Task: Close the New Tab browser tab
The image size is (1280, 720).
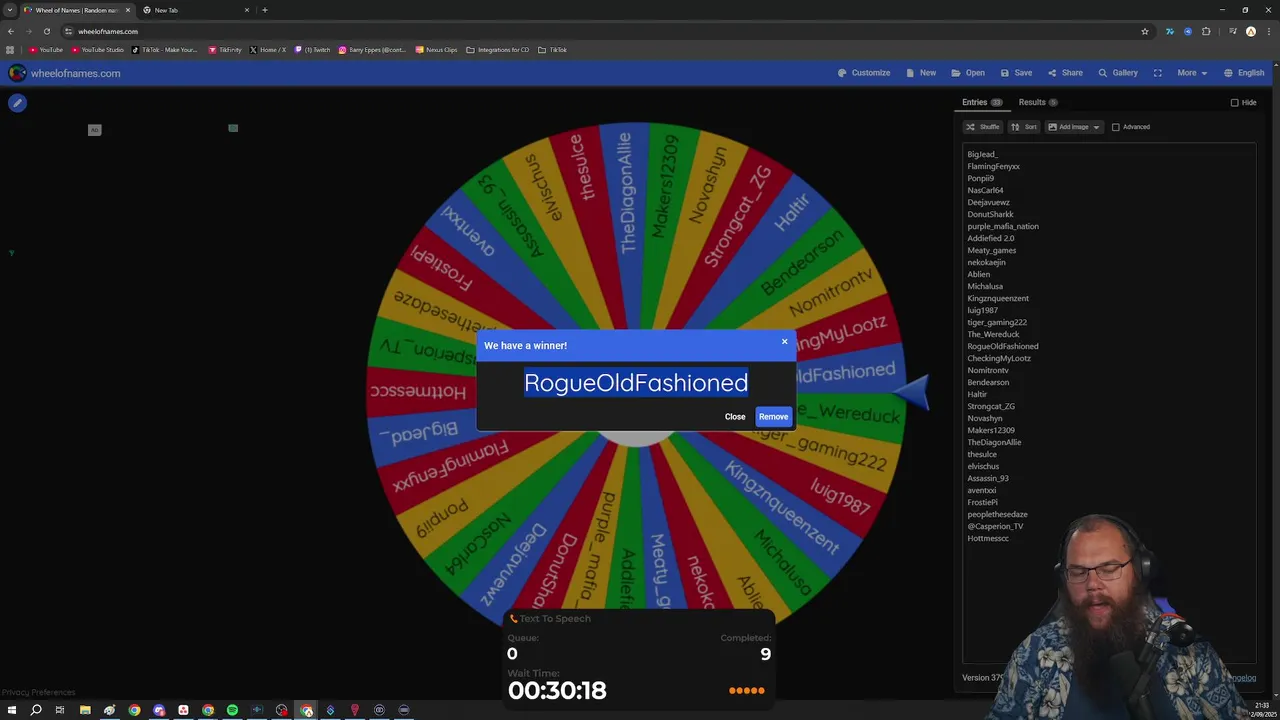Action: (x=247, y=10)
